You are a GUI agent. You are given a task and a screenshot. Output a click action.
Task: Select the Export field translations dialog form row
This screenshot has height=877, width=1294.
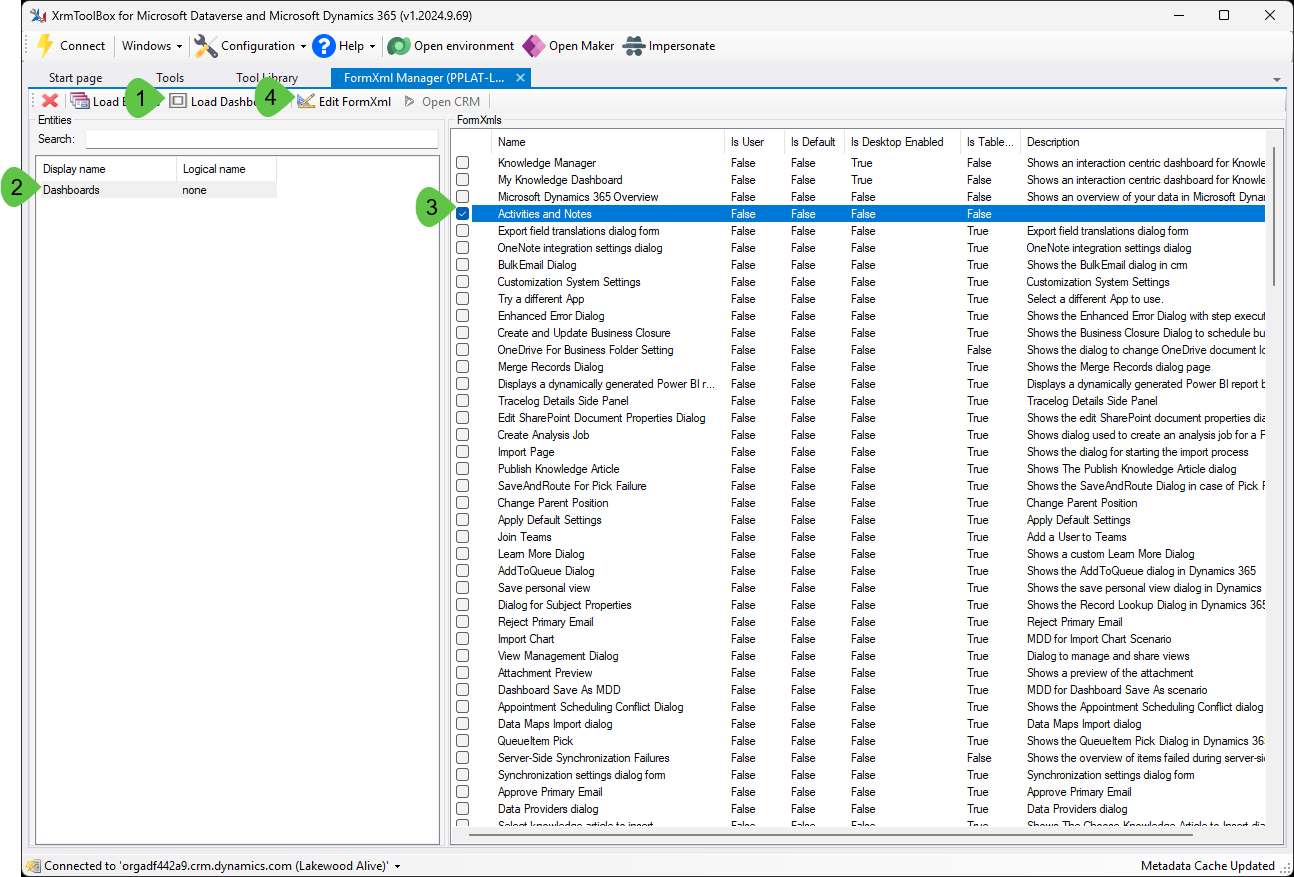[x=860, y=231]
